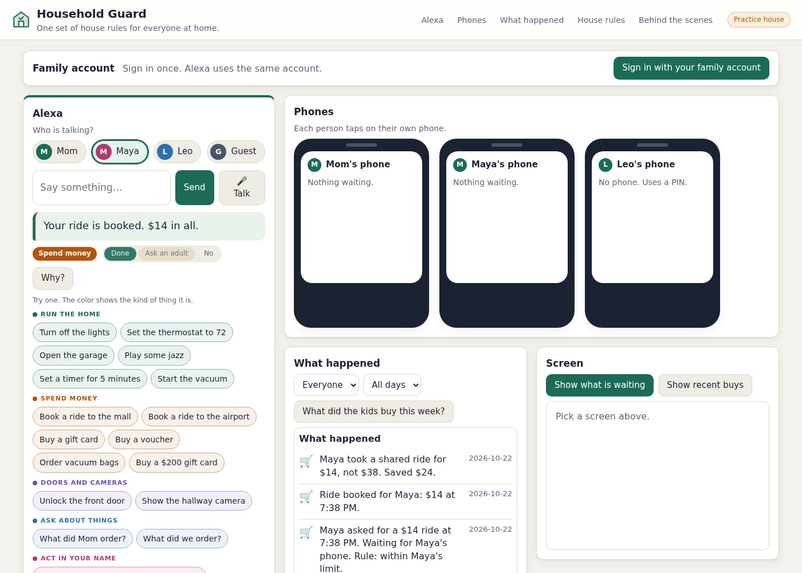The width and height of the screenshot is (802, 573).
Task: Choose the Ask an adult outcome pill
Action: [x=166, y=253]
